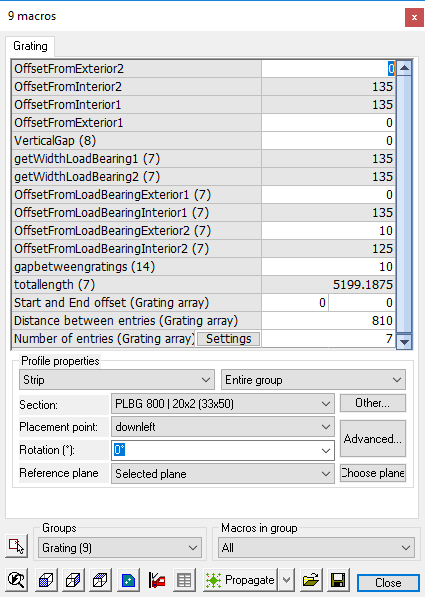
Task: Click the blue document plus icon
Action: click(128, 580)
